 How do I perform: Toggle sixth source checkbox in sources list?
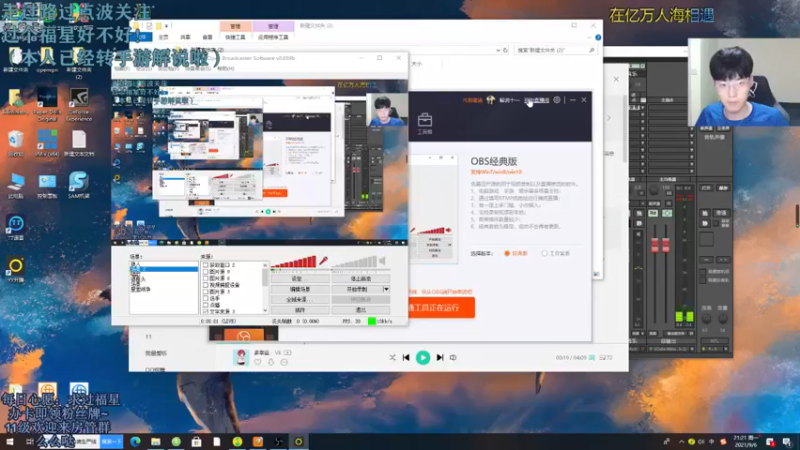tap(206, 298)
